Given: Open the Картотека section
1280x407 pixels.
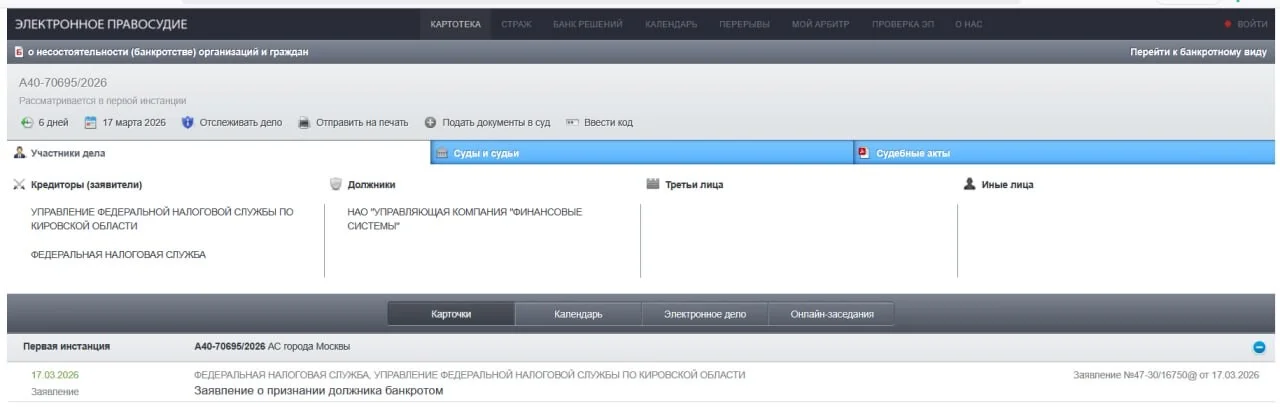Looking at the screenshot, I should click(x=455, y=24).
